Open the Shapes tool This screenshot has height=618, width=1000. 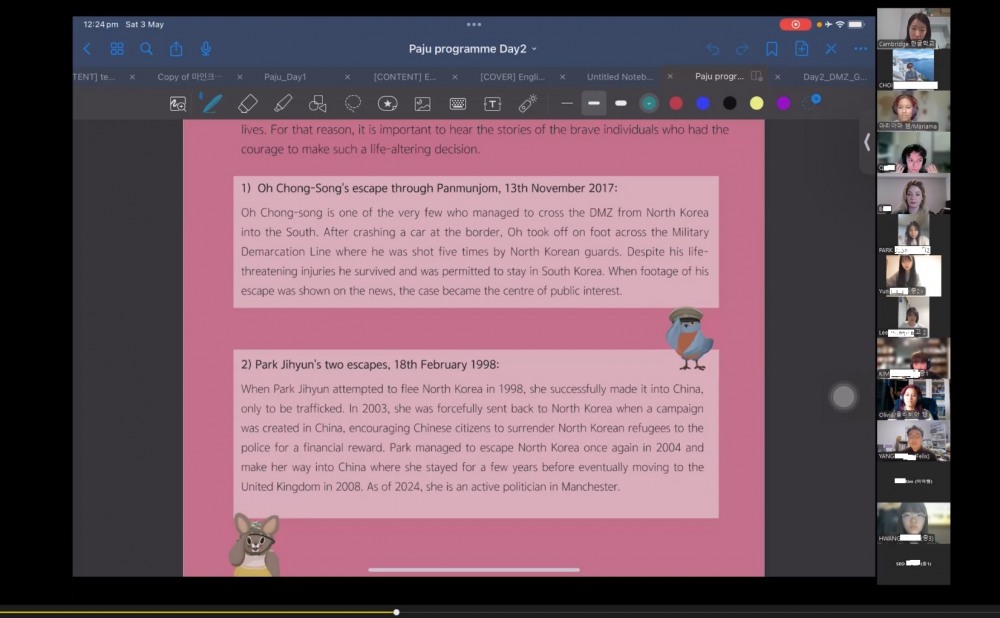pos(318,103)
